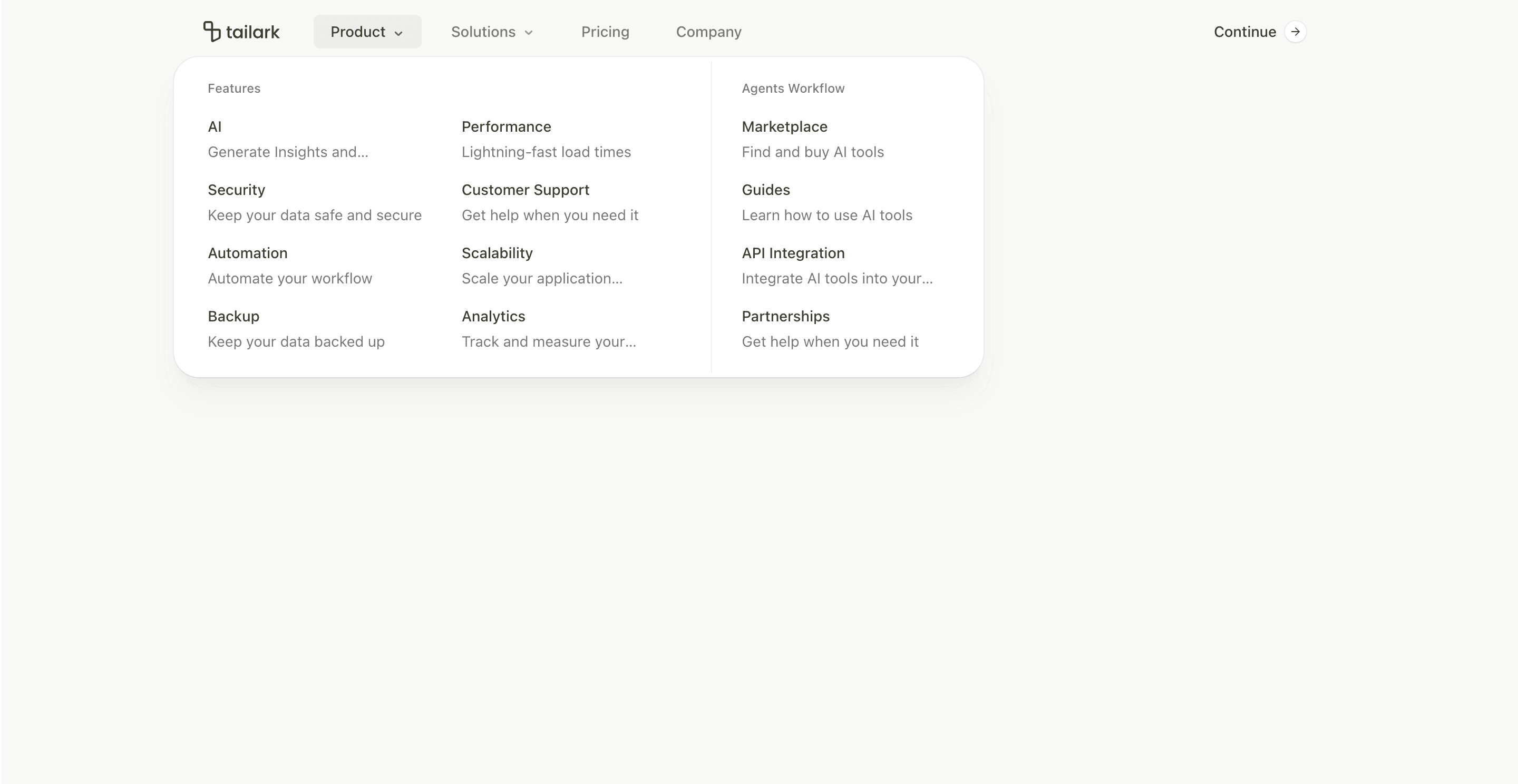The width and height of the screenshot is (1518, 784).
Task: Select the Security feature entry
Action: click(x=236, y=190)
